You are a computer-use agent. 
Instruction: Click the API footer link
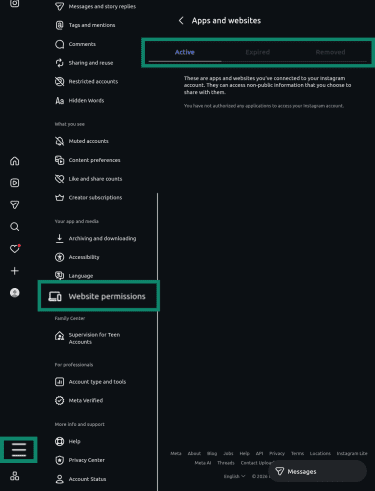(259, 453)
